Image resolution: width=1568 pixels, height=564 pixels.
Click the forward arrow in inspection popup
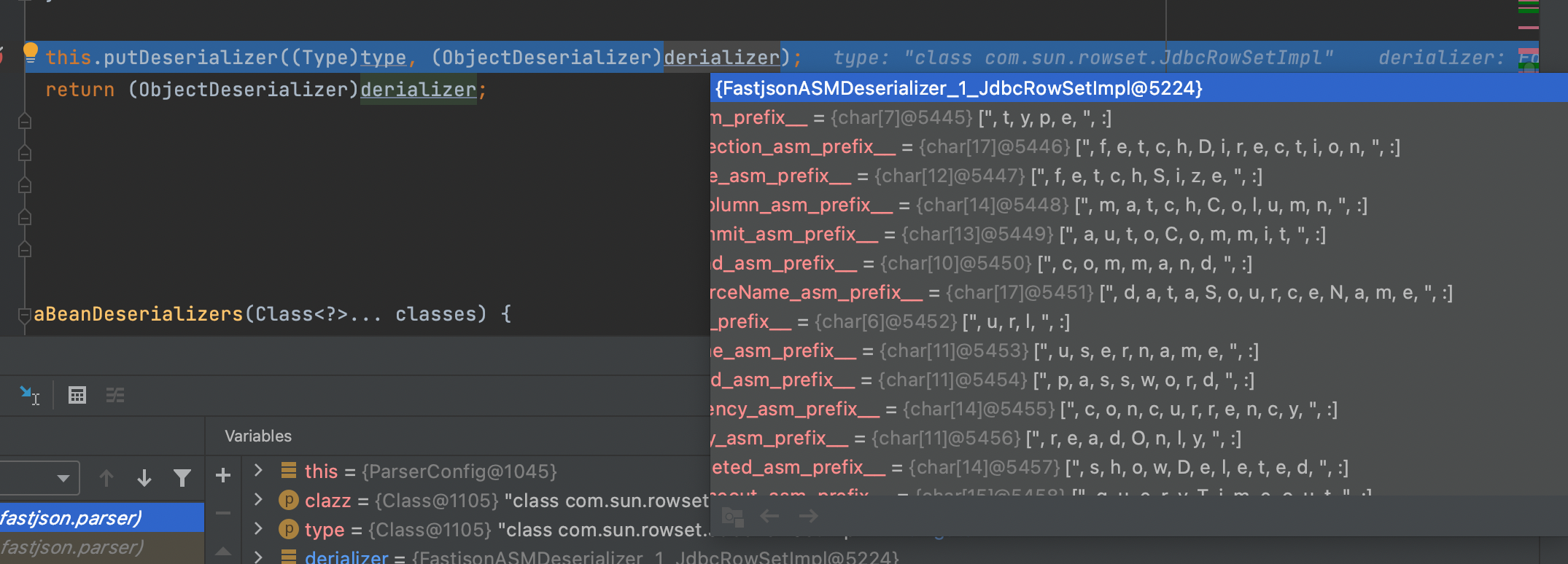click(808, 516)
